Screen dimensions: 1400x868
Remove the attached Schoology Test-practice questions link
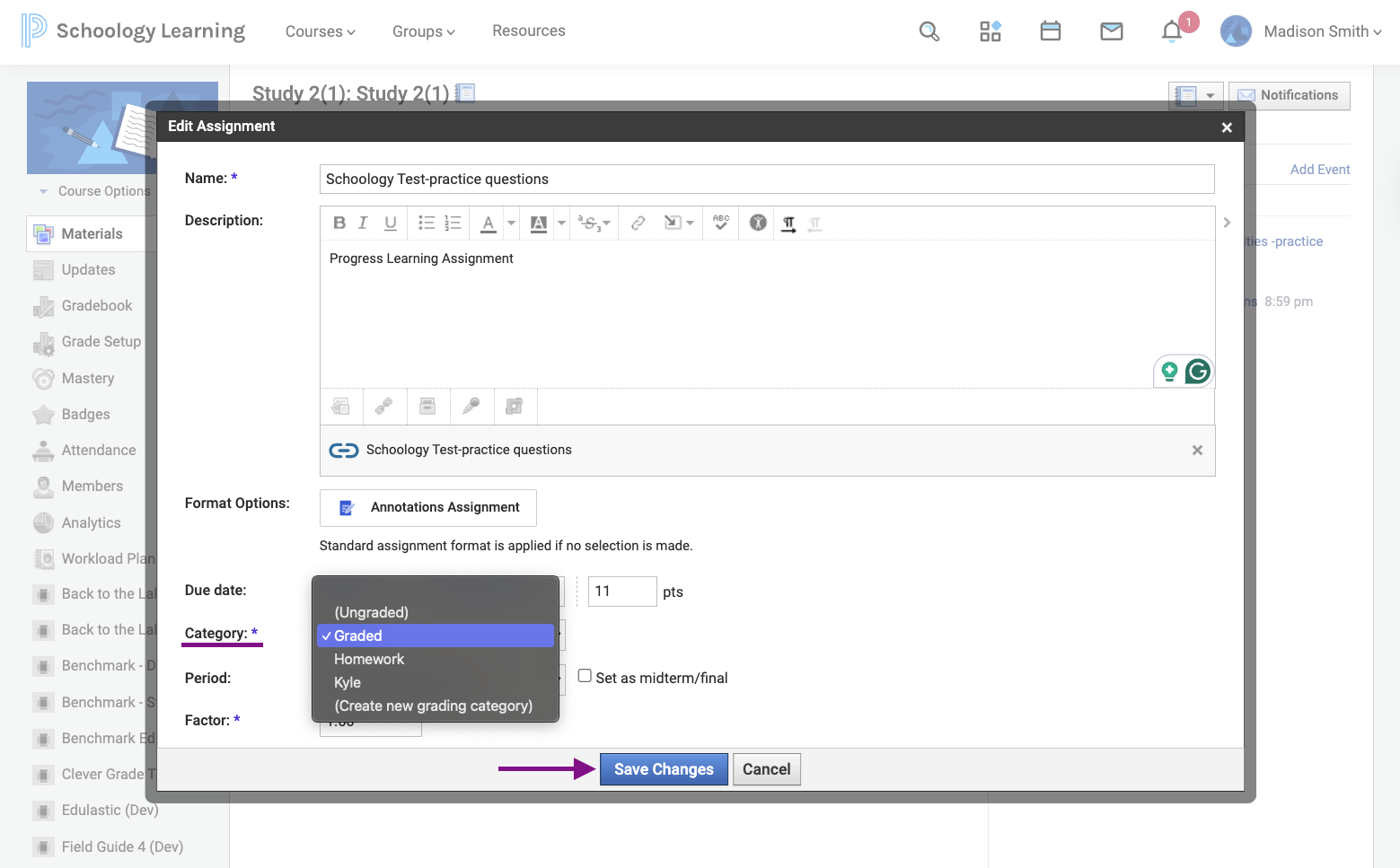pos(1197,450)
